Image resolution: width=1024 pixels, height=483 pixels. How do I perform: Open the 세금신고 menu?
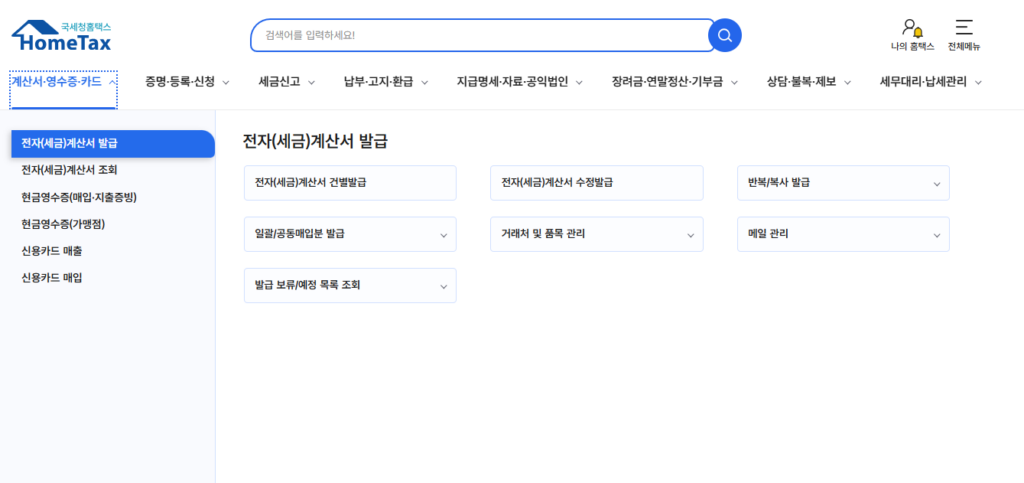(287, 82)
